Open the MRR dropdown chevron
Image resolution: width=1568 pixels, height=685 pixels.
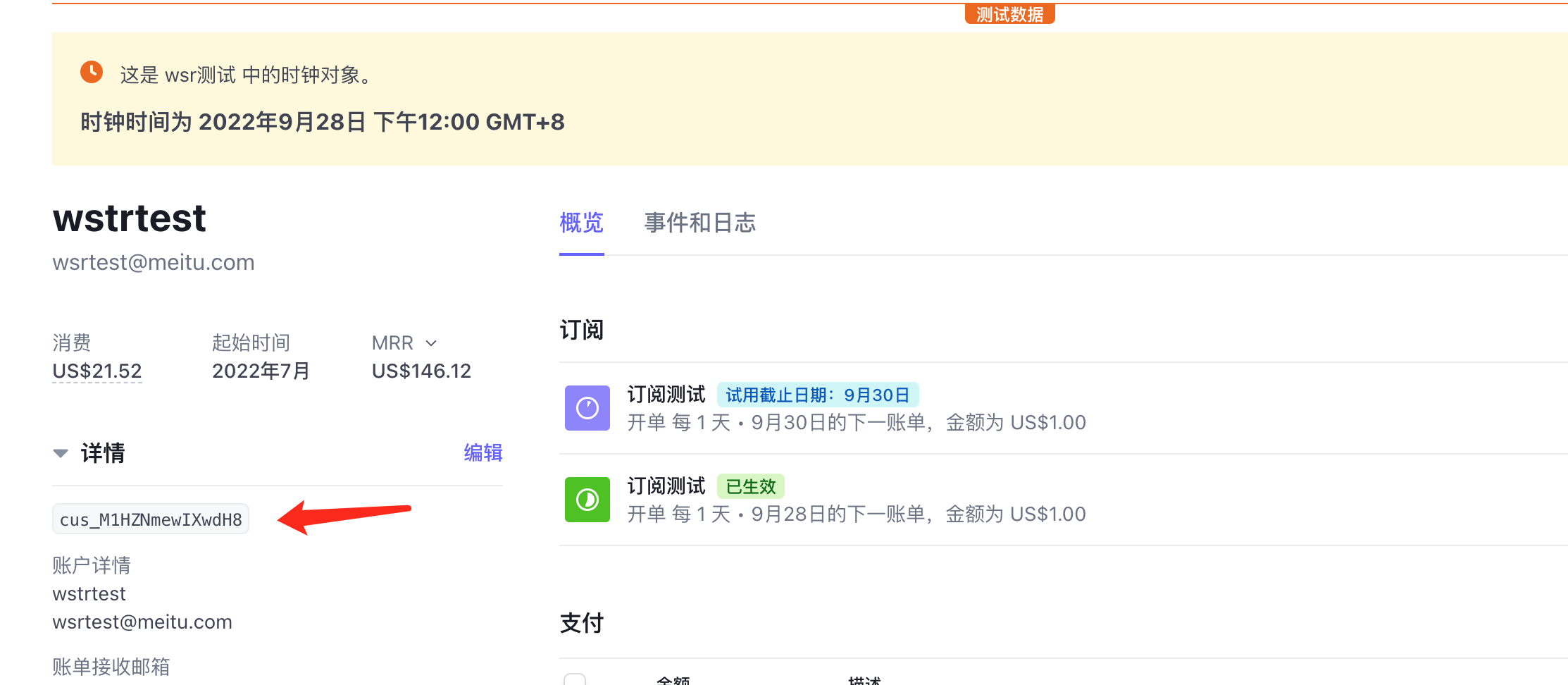click(x=431, y=343)
